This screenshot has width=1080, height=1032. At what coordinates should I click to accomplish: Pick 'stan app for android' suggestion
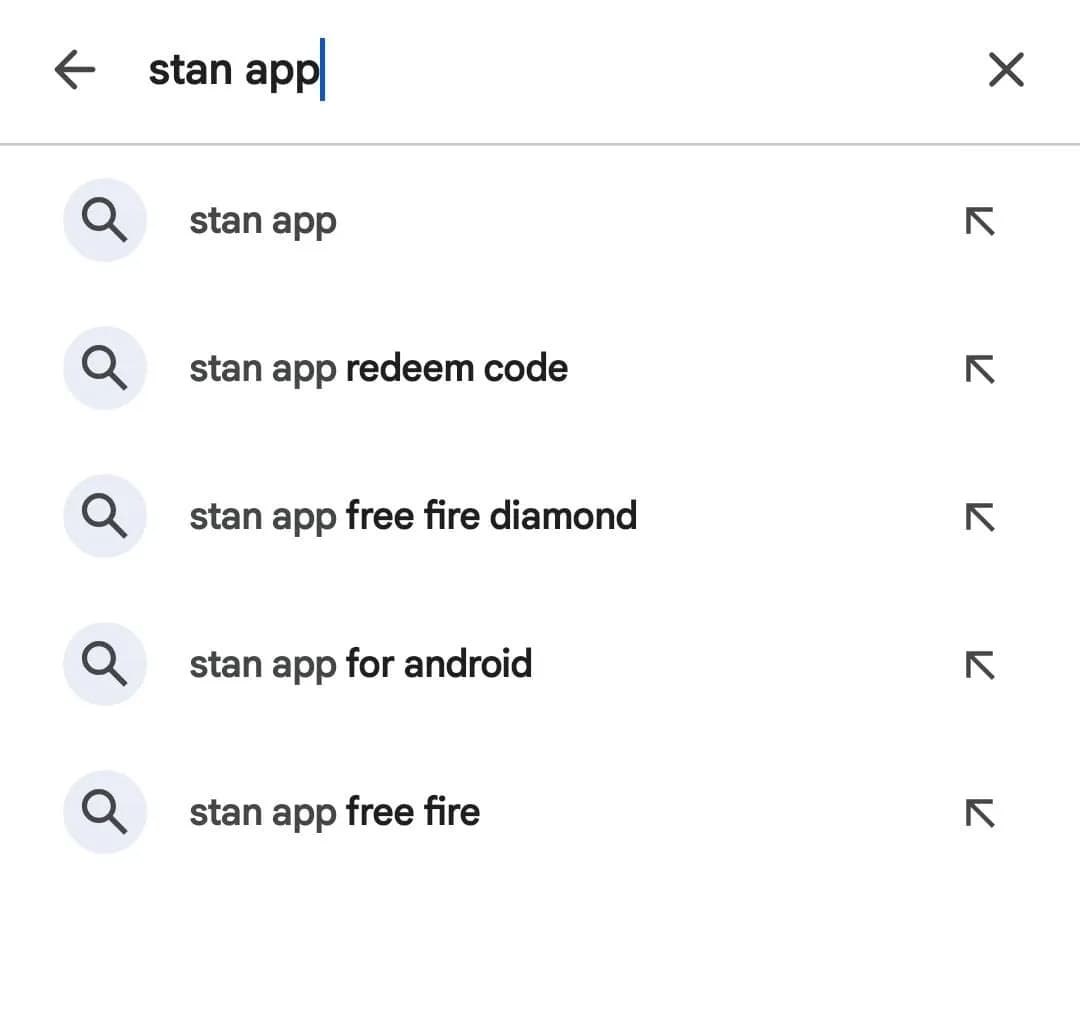point(360,665)
